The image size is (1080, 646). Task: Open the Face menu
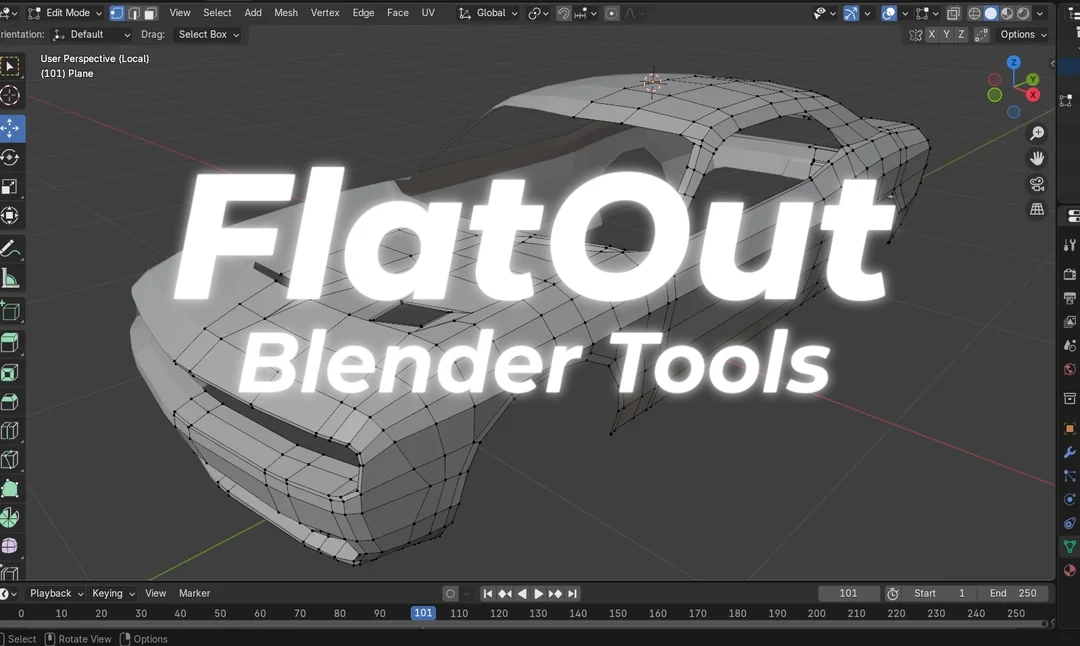(x=397, y=13)
